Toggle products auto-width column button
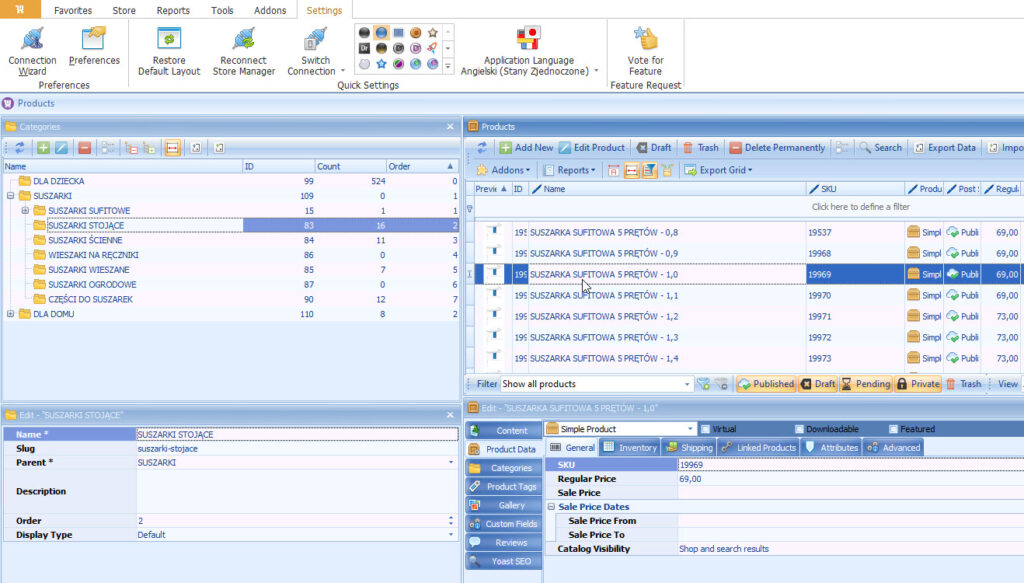The height and width of the screenshot is (583, 1024). 631,170
